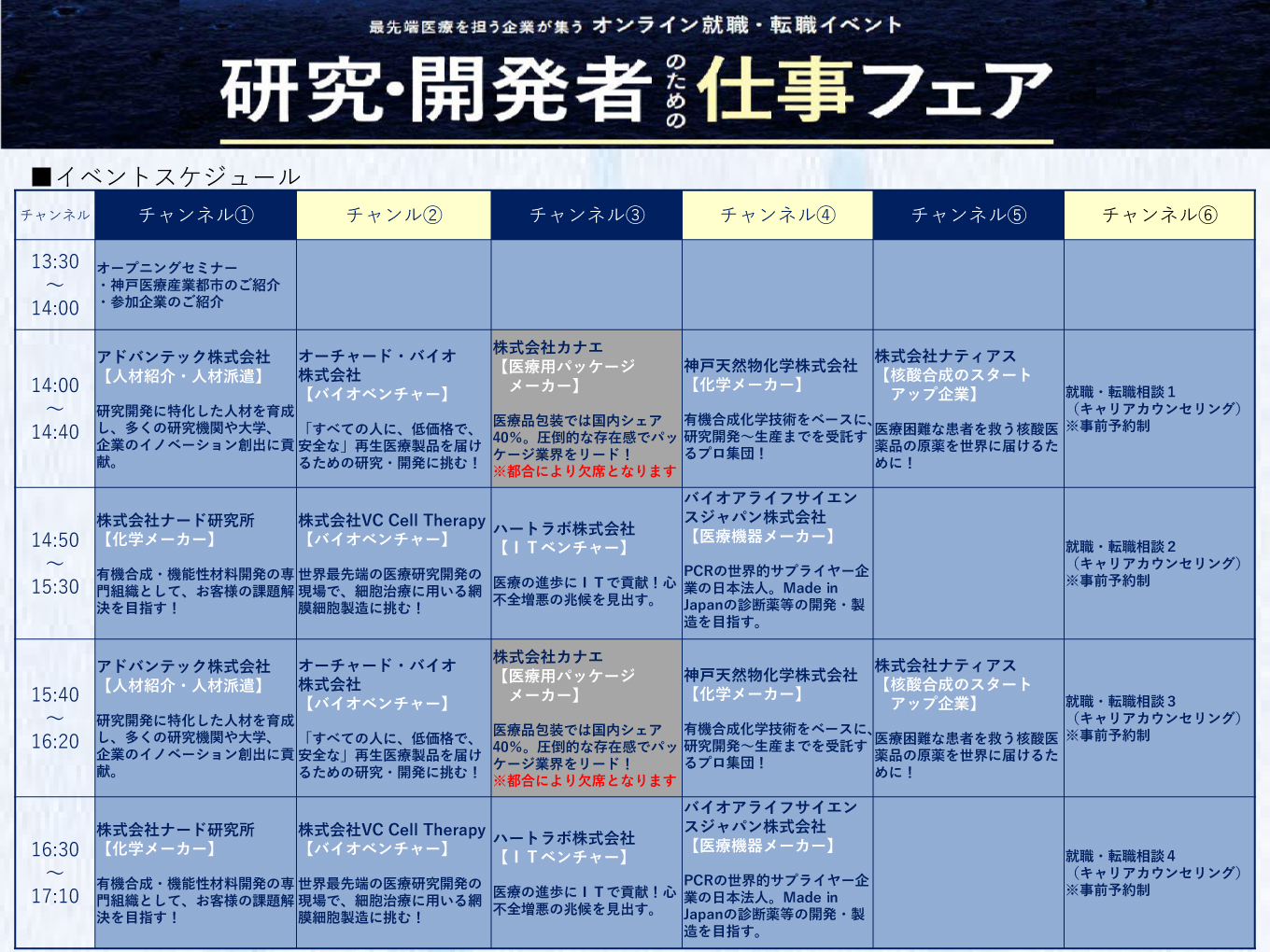Select the 14:50〜15:30 time slot cell

(x=55, y=563)
